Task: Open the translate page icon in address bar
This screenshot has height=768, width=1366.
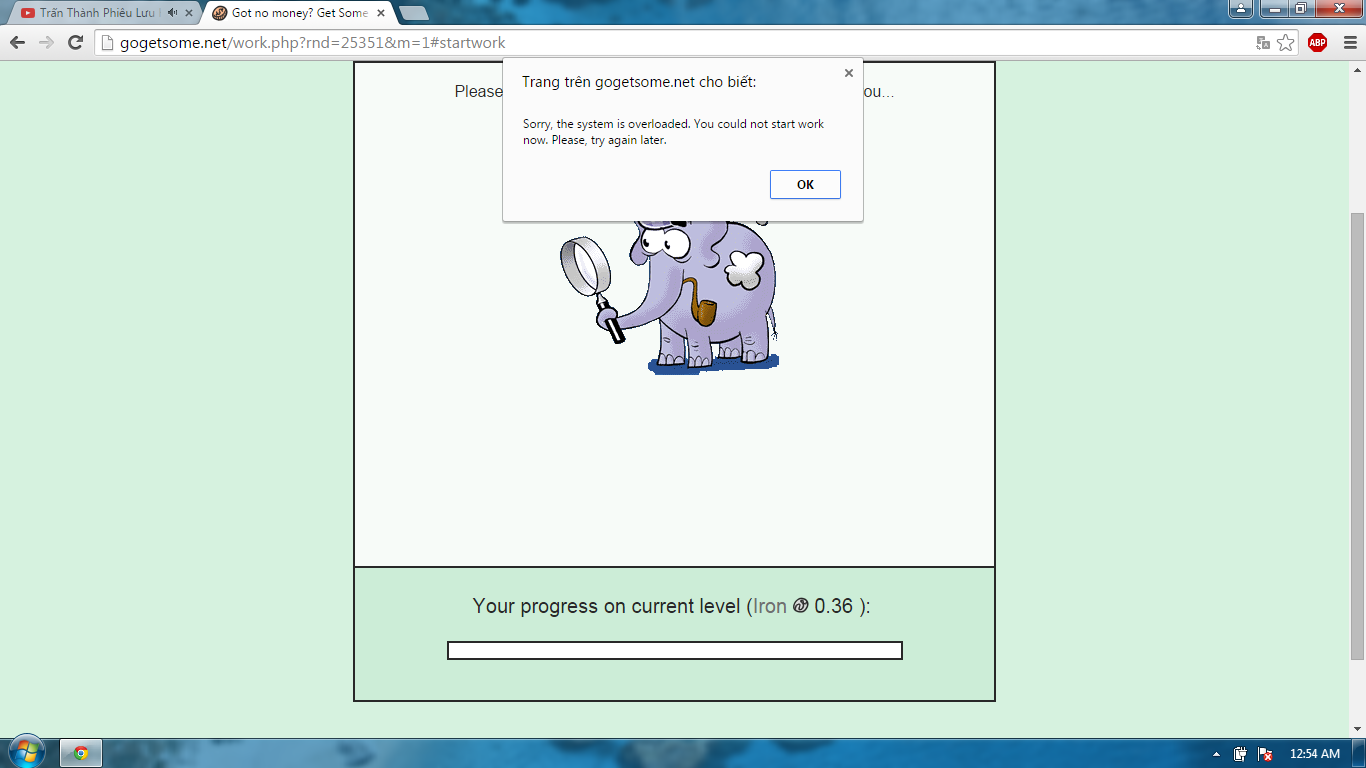Action: tap(1263, 43)
